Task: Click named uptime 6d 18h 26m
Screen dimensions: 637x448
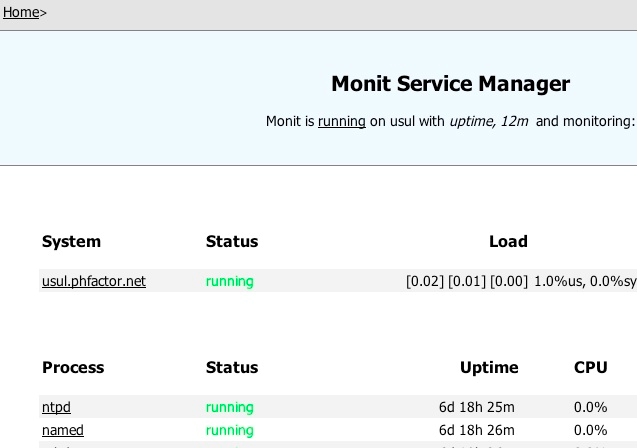Action: [477, 430]
